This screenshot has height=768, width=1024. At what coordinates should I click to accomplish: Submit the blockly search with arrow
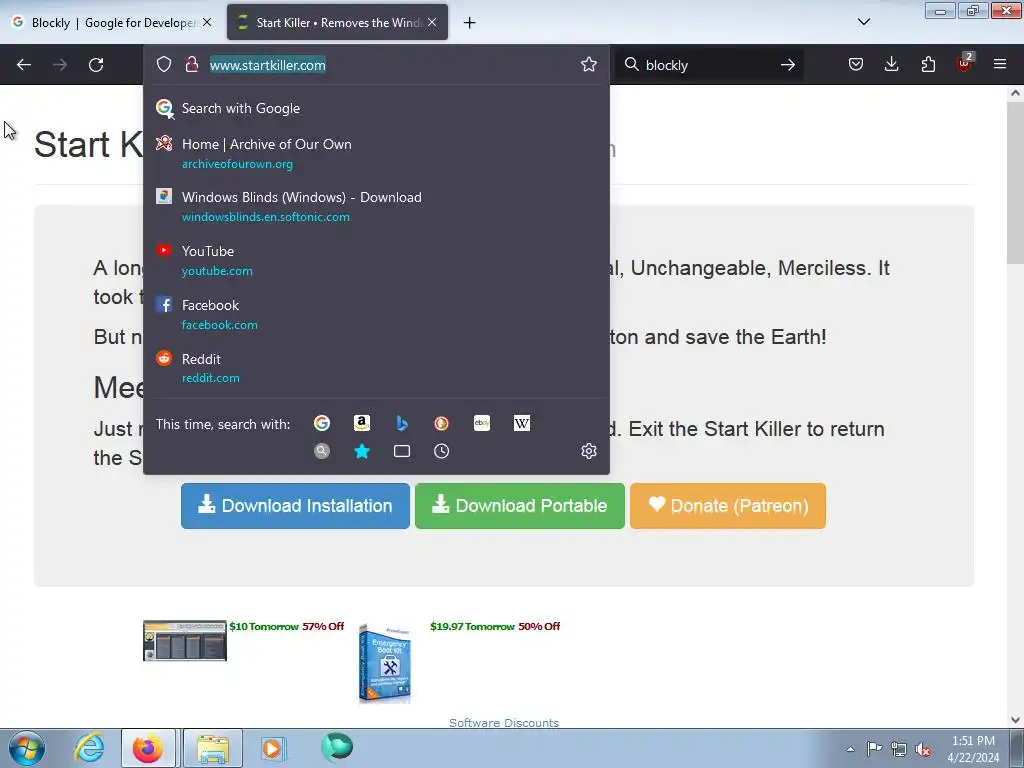pos(788,65)
